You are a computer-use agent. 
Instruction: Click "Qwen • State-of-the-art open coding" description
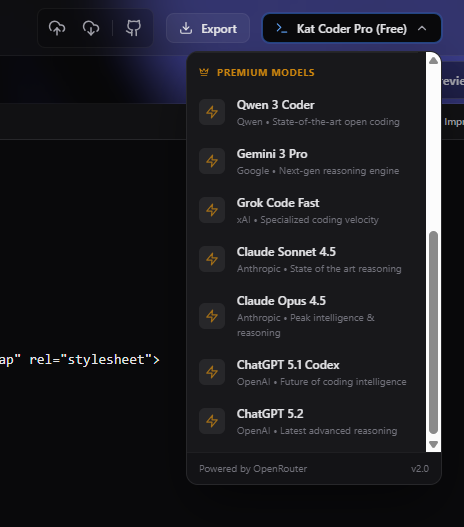(x=318, y=122)
